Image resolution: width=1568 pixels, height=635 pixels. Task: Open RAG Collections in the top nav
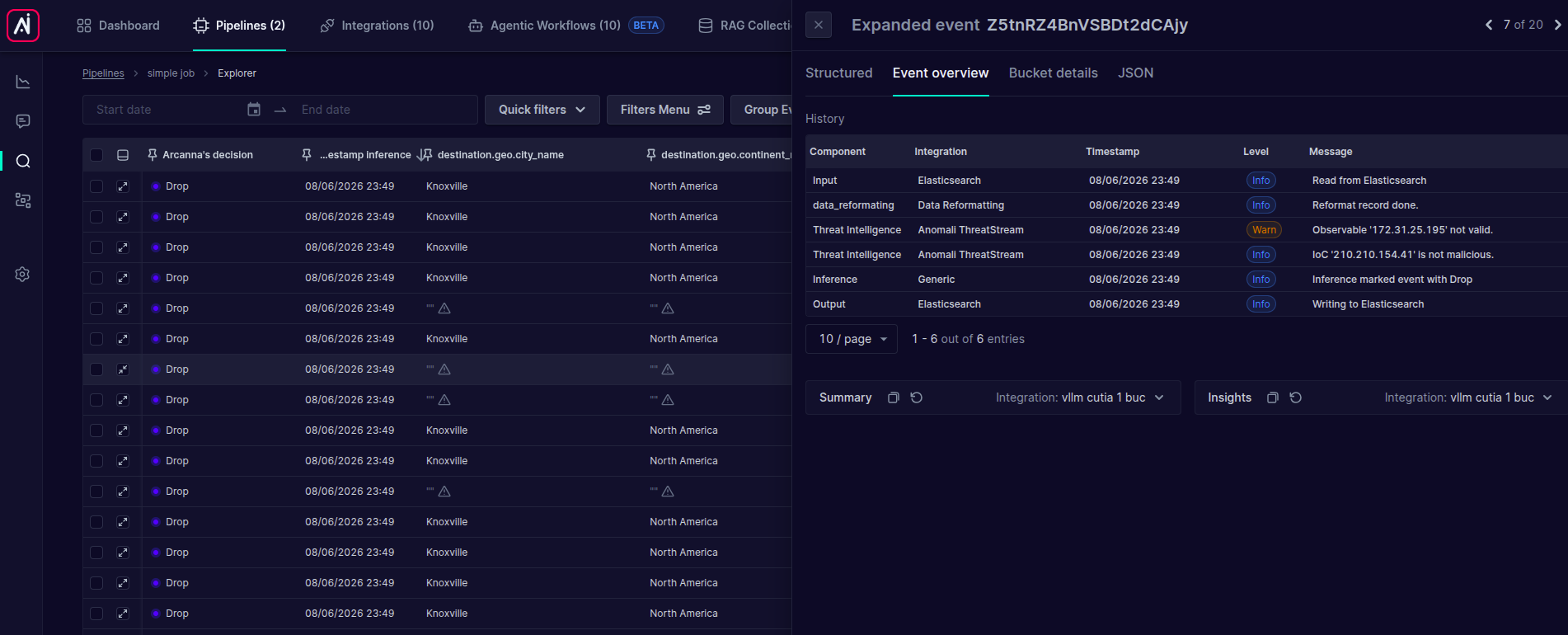click(744, 26)
